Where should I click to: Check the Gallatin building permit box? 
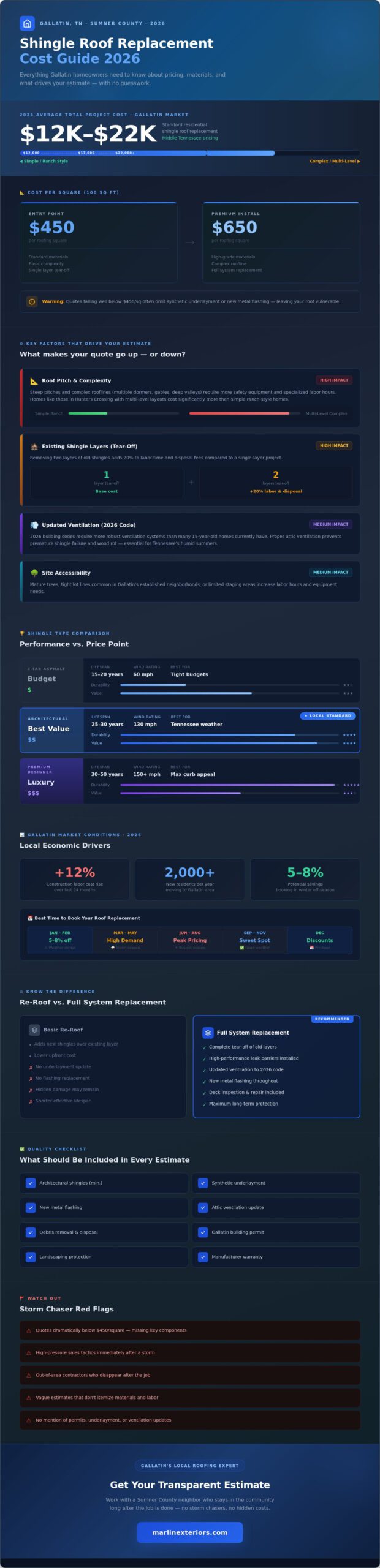tap(203, 1232)
